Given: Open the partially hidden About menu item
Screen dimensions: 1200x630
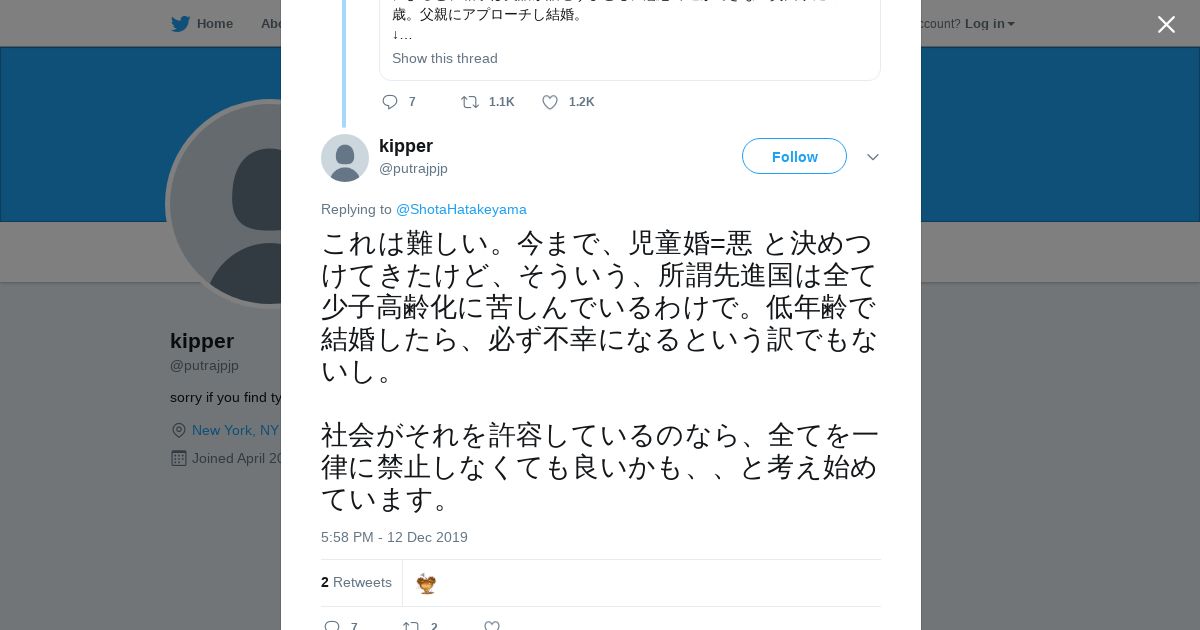Looking at the screenshot, I should [270, 24].
